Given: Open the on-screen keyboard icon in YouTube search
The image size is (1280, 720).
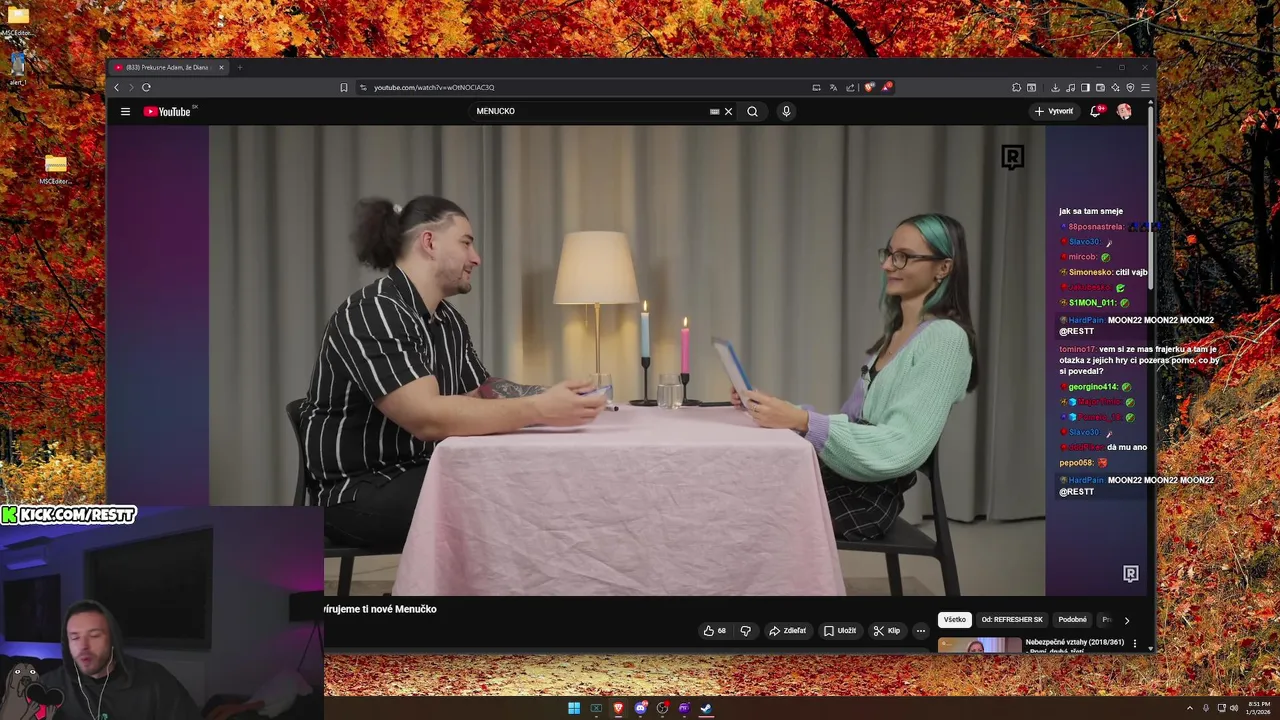Looking at the screenshot, I should (714, 111).
